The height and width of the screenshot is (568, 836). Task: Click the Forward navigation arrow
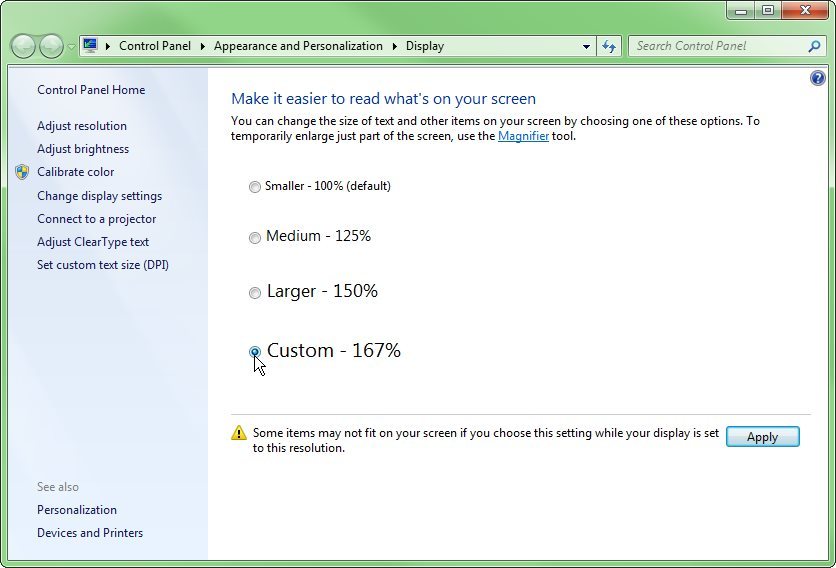51,46
